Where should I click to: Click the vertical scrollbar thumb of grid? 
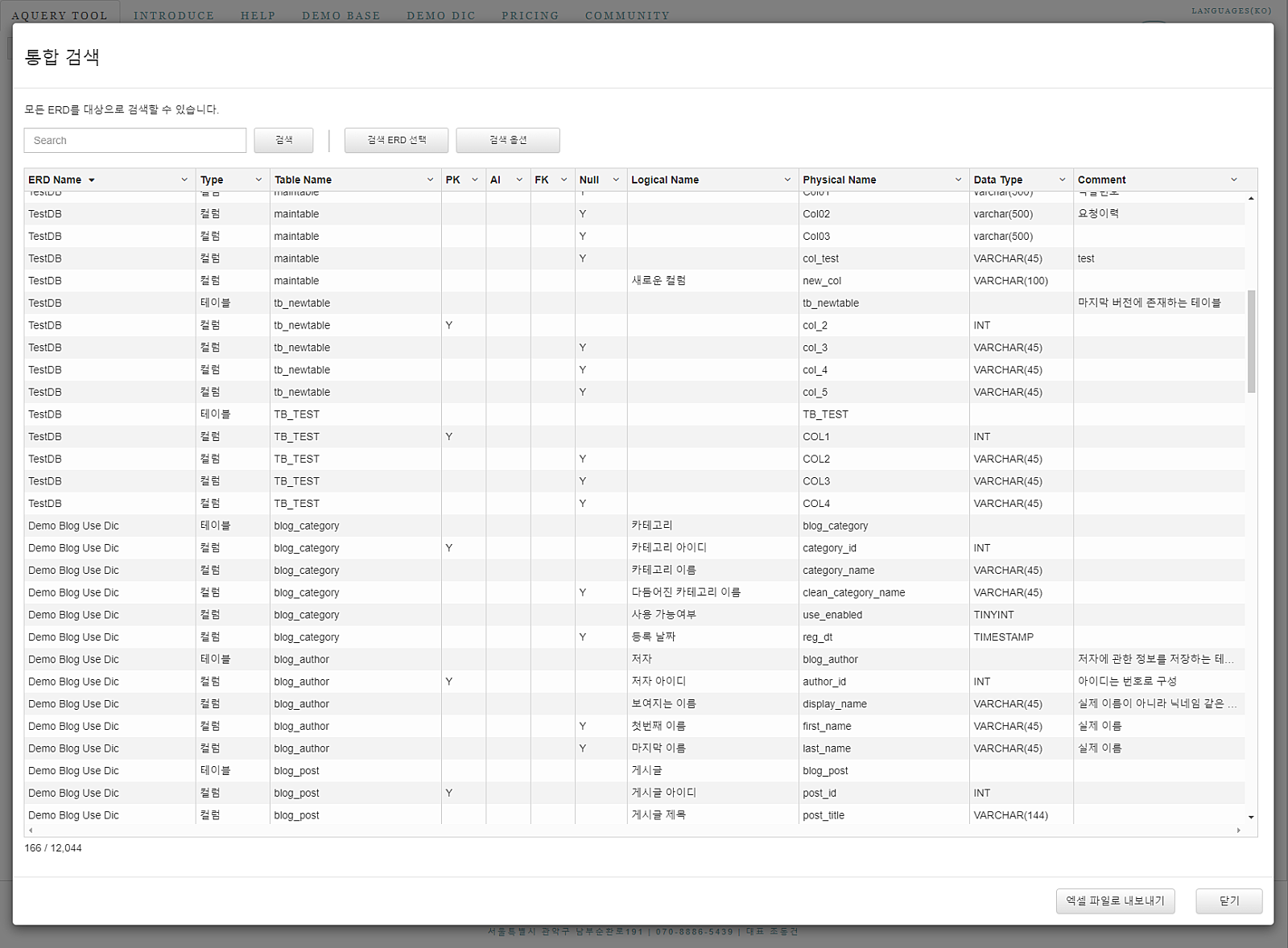click(x=1251, y=341)
